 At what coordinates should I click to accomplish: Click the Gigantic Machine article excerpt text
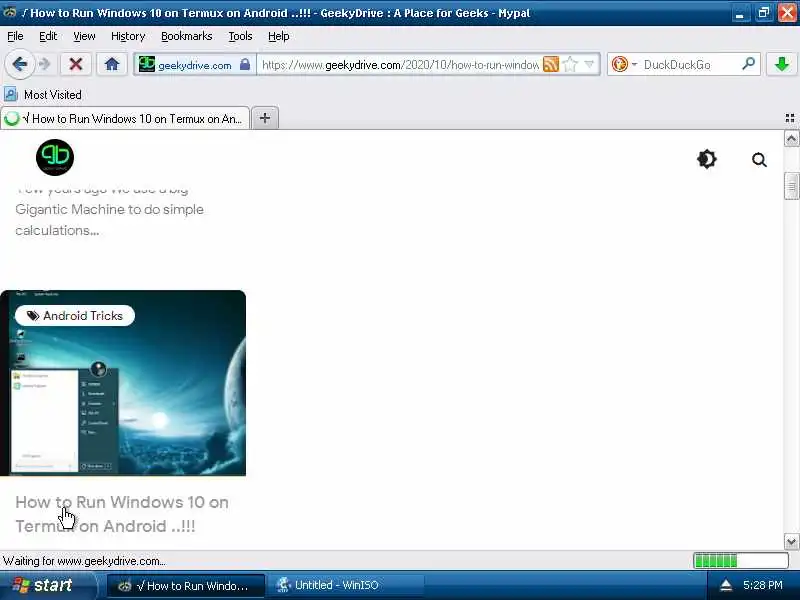click(109, 220)
